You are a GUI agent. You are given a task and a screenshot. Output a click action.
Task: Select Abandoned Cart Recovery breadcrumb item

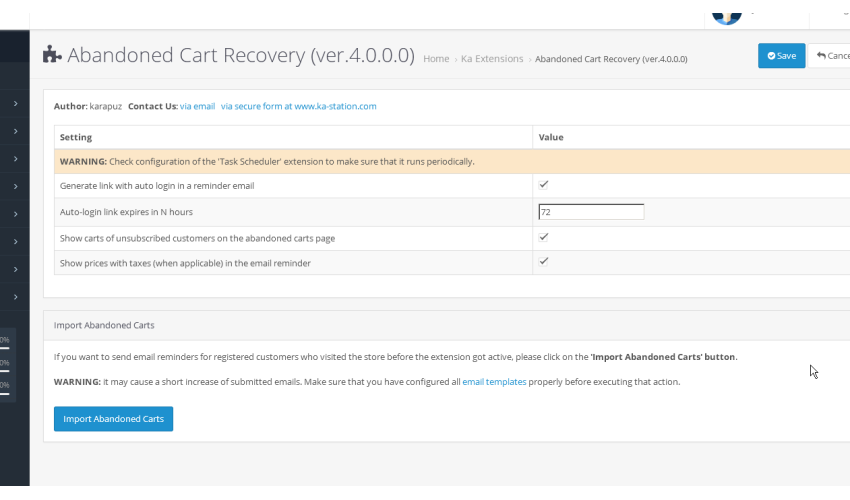[611, 59]
